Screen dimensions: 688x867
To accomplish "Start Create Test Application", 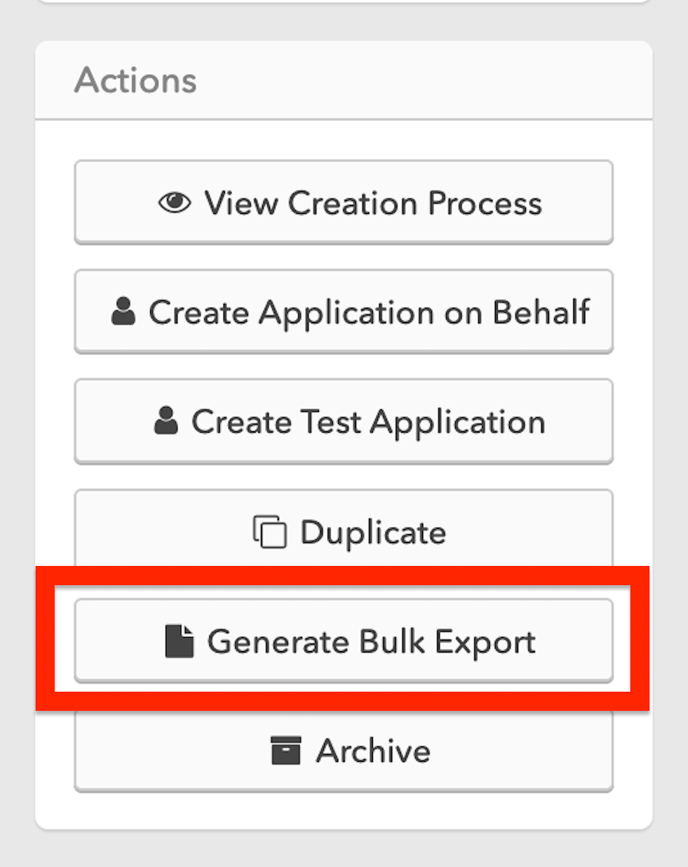I will pos(343,421).
